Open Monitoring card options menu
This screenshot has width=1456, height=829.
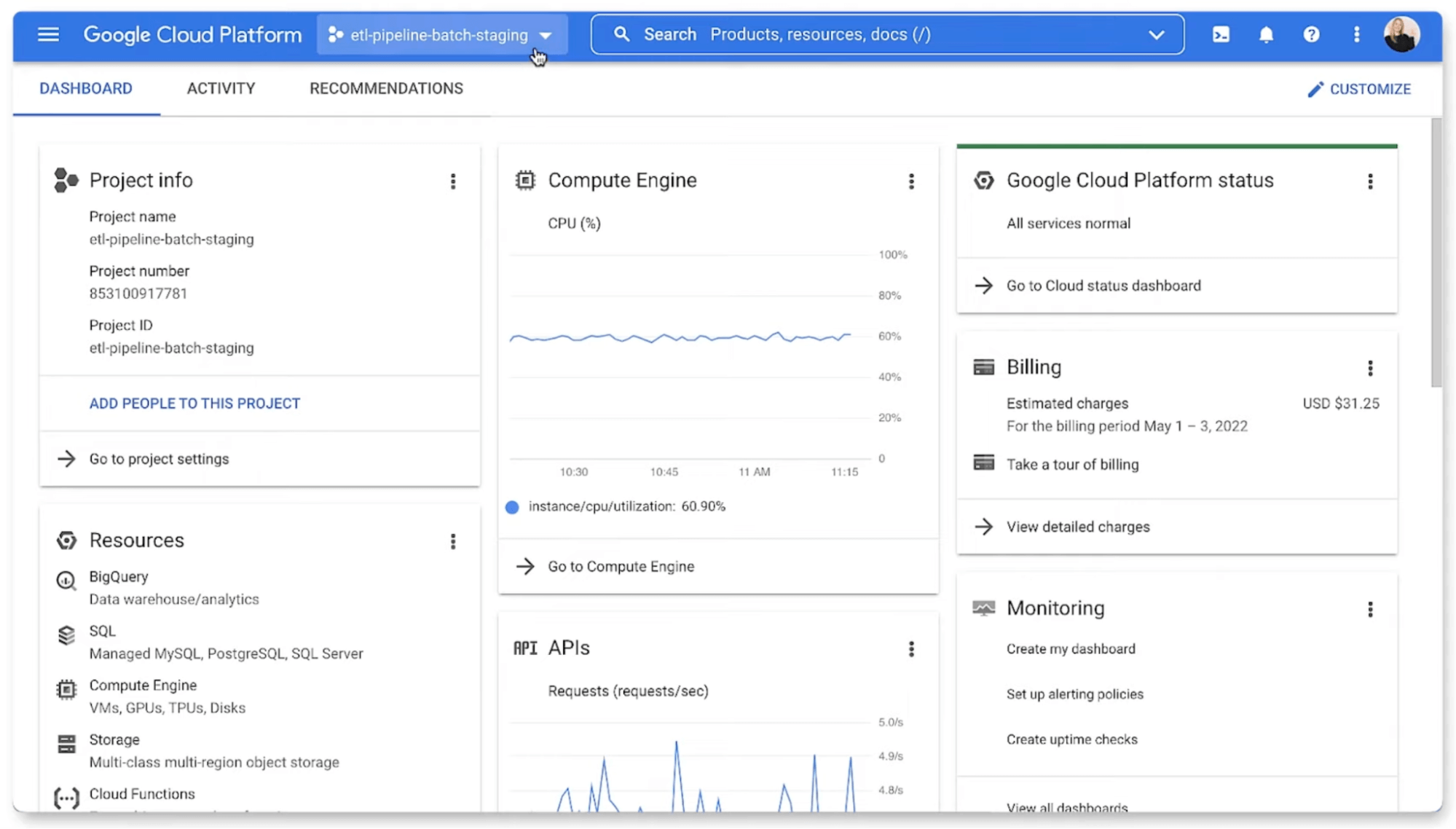click(1370, 609)
